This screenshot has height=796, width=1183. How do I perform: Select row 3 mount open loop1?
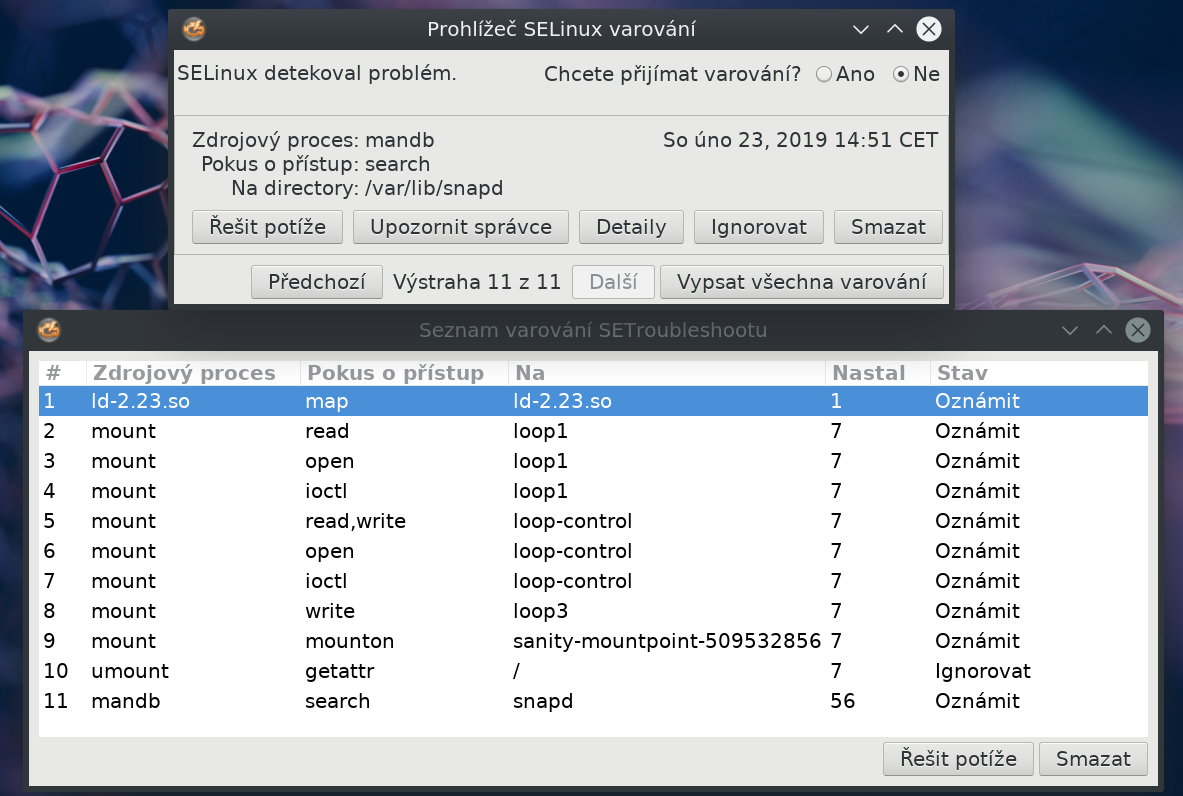[x=593, y=461]
